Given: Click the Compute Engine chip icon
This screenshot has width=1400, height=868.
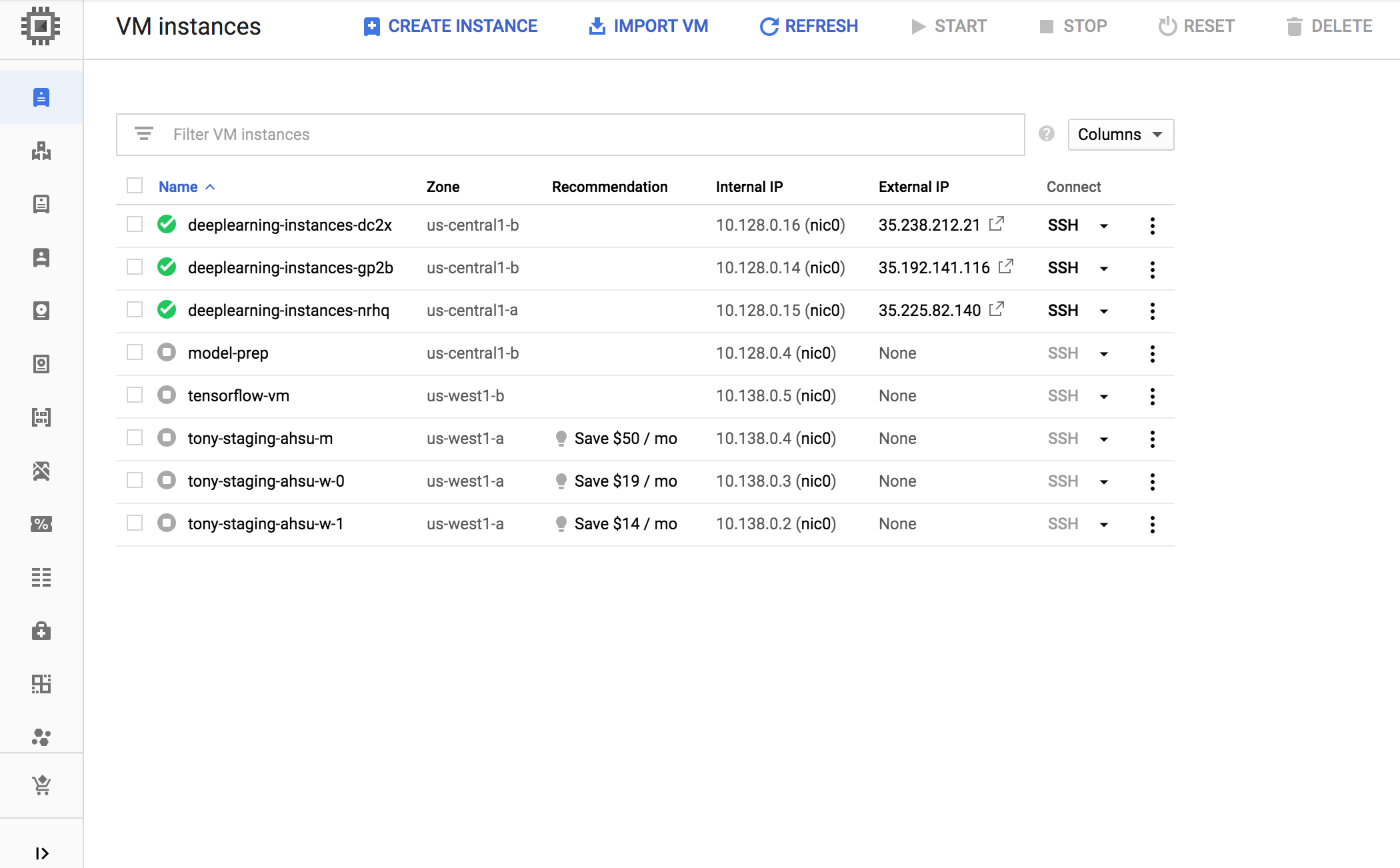Looking at the screenshot, I should coord(40,27).
